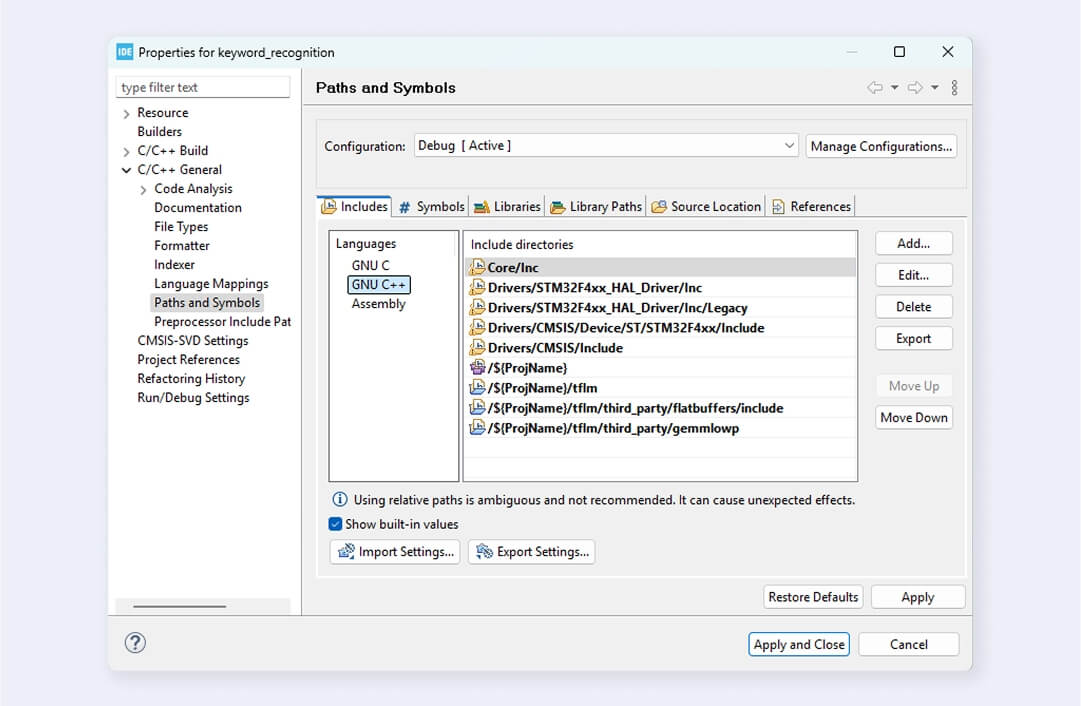Click the info icon beside relative paths warning
The width and height of the screenshot is (1081, 706).
(x=340, y=500)
